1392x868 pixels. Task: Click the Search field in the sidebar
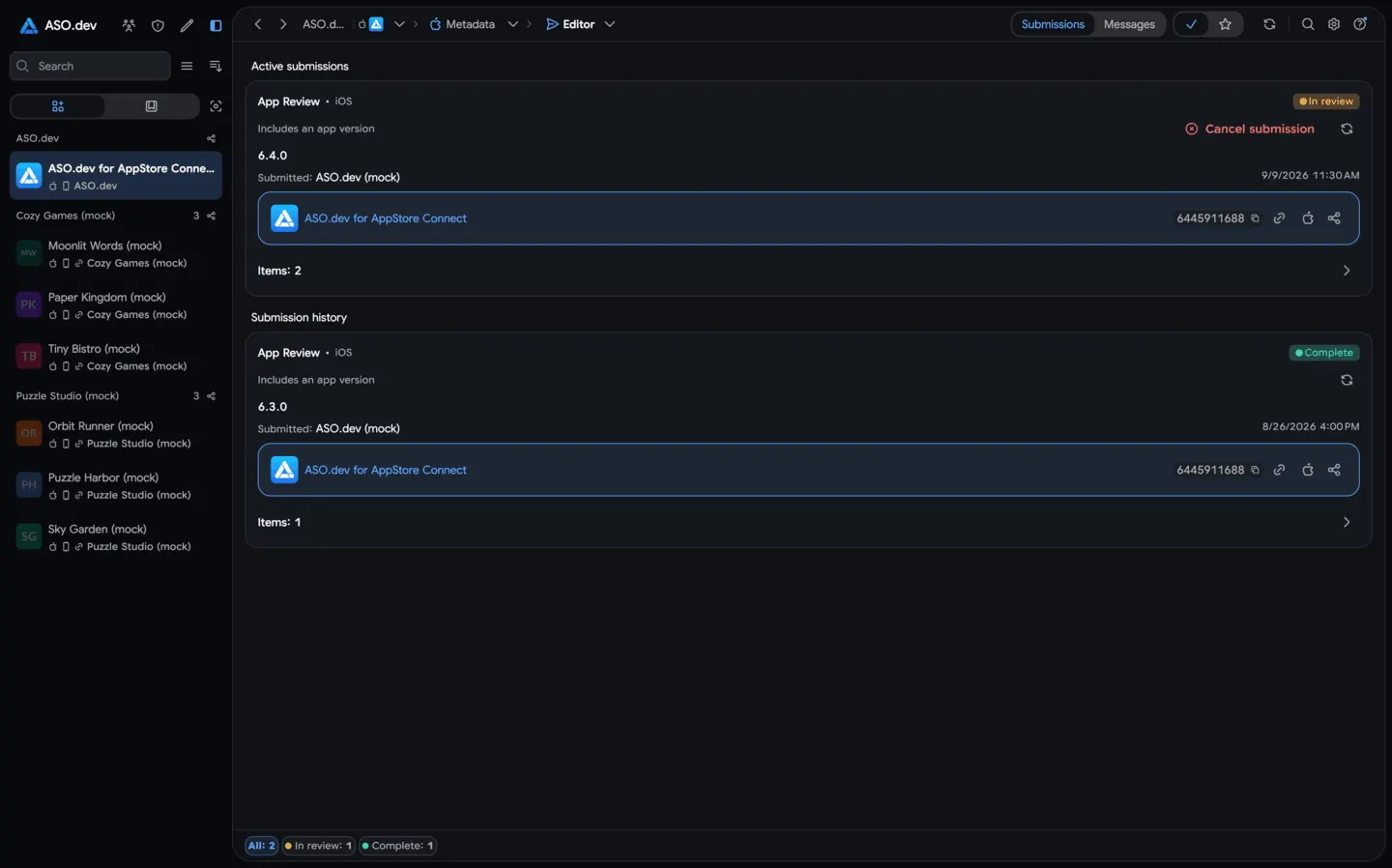click(x=90, y=66)
